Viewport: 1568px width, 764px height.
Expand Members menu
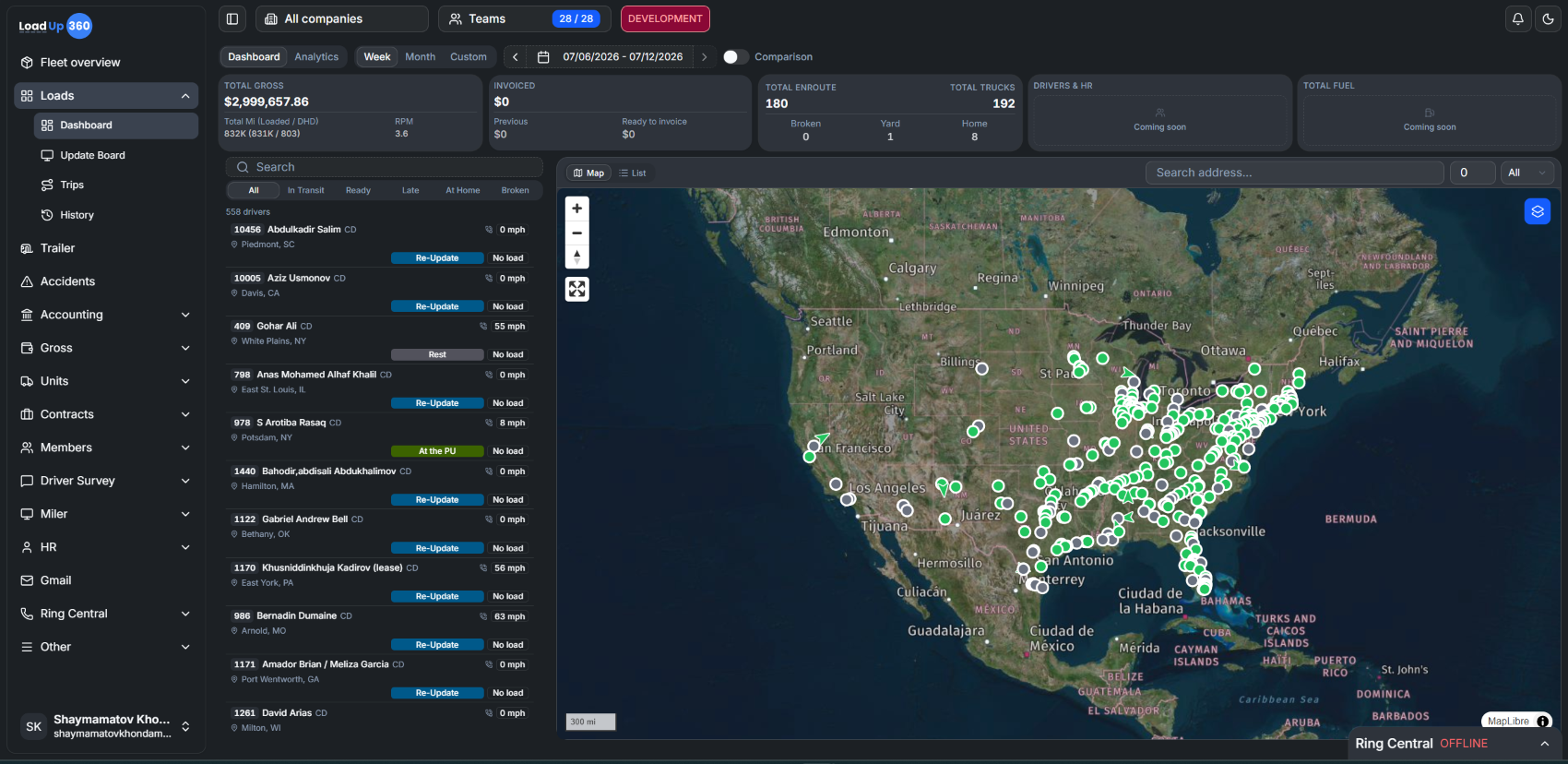106,448
